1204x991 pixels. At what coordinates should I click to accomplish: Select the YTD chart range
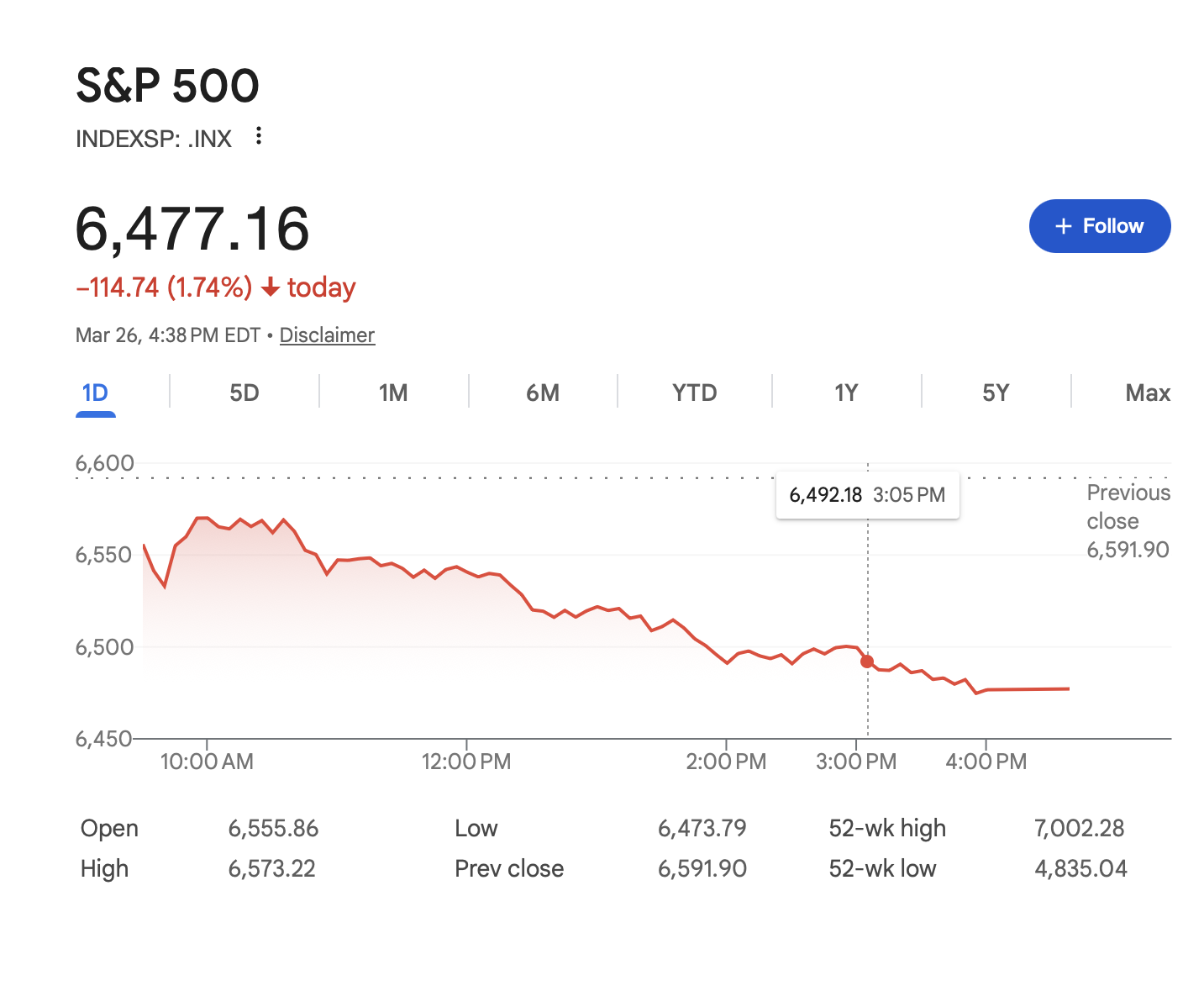tap(694, 392)
